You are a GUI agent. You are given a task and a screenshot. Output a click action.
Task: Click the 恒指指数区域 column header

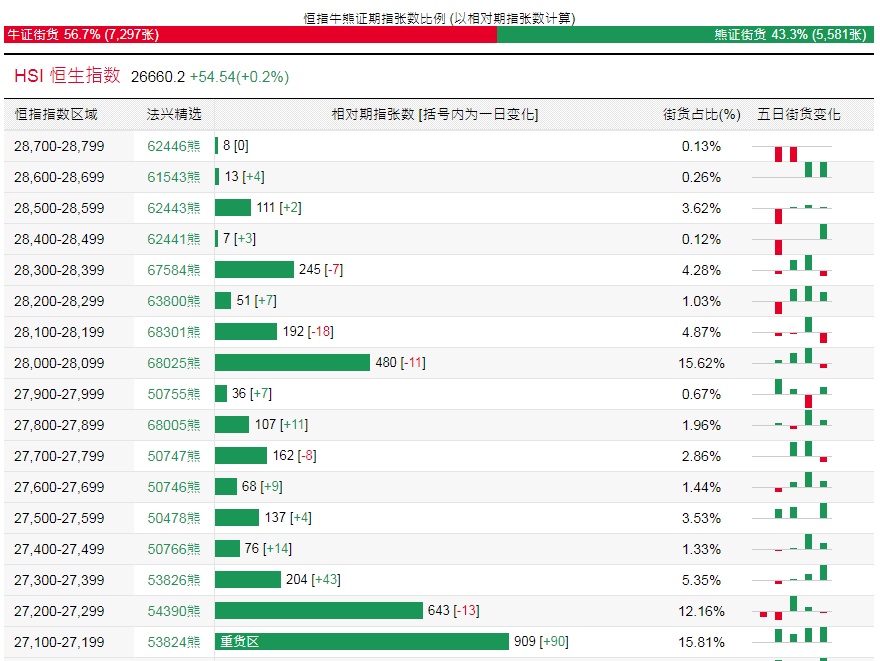[x=56, y=114]
